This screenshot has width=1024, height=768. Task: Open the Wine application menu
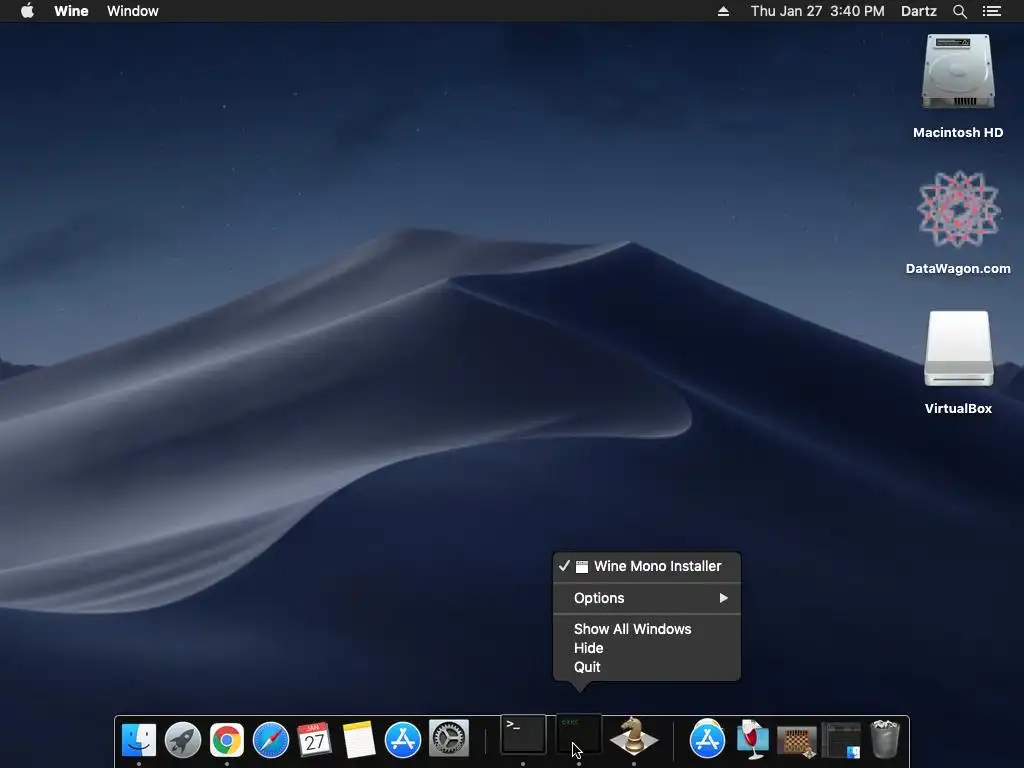click(71, 11)
